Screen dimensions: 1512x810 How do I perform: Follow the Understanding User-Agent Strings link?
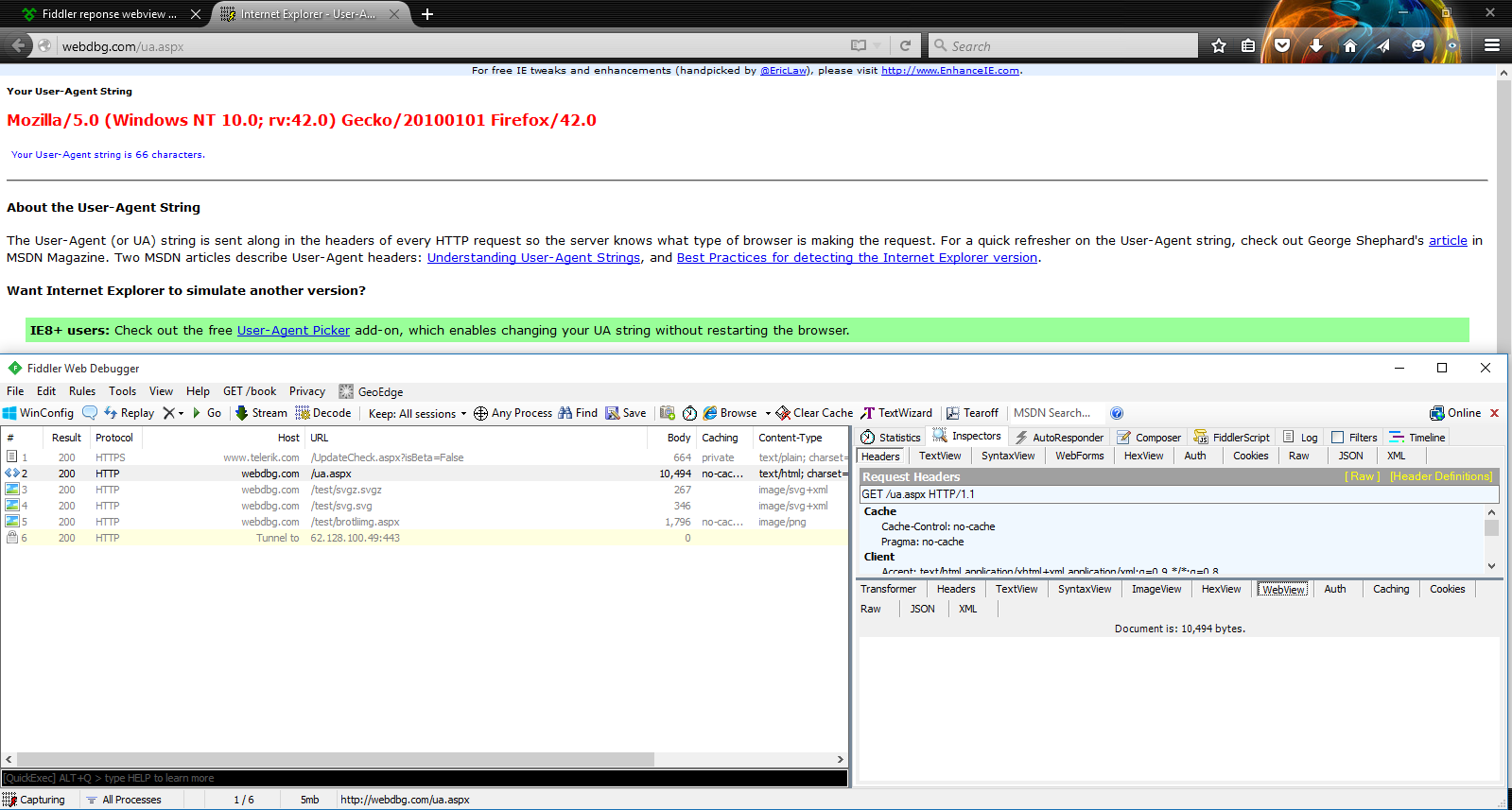coord(533,257)
